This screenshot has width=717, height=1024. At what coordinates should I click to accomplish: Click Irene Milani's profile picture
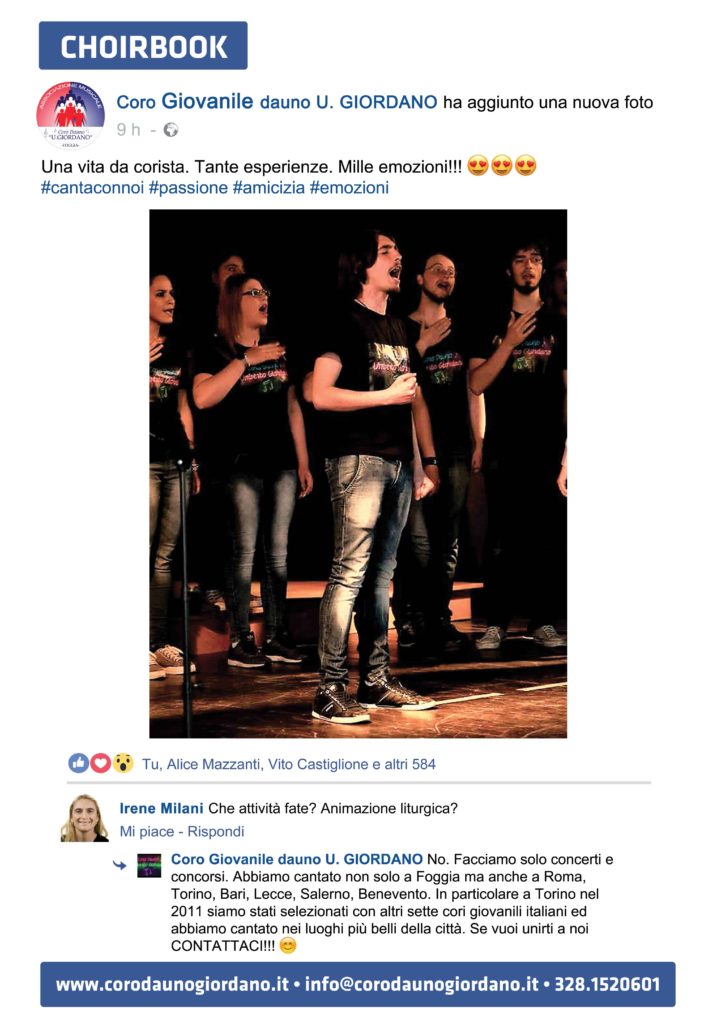pos(85,818)
